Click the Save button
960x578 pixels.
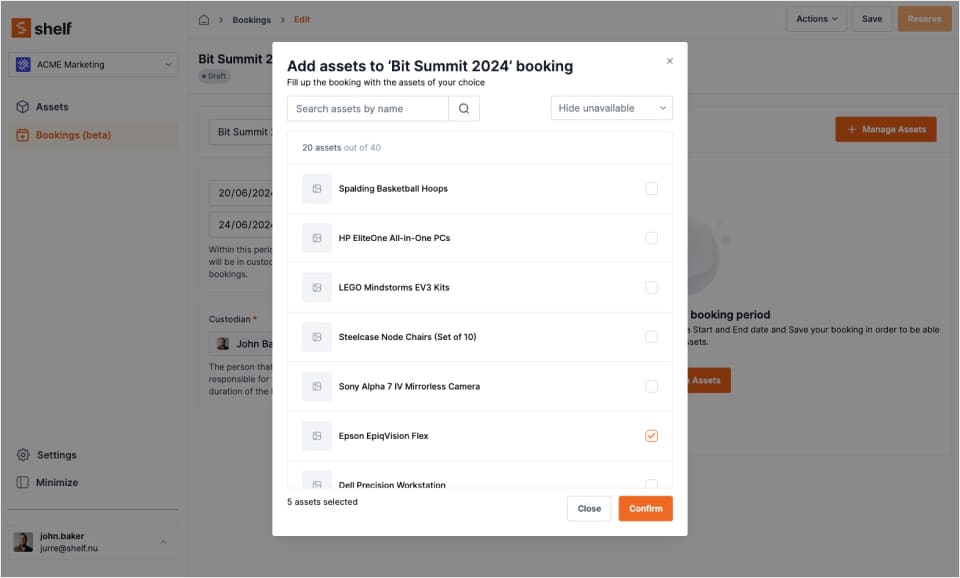click(872, 19)
